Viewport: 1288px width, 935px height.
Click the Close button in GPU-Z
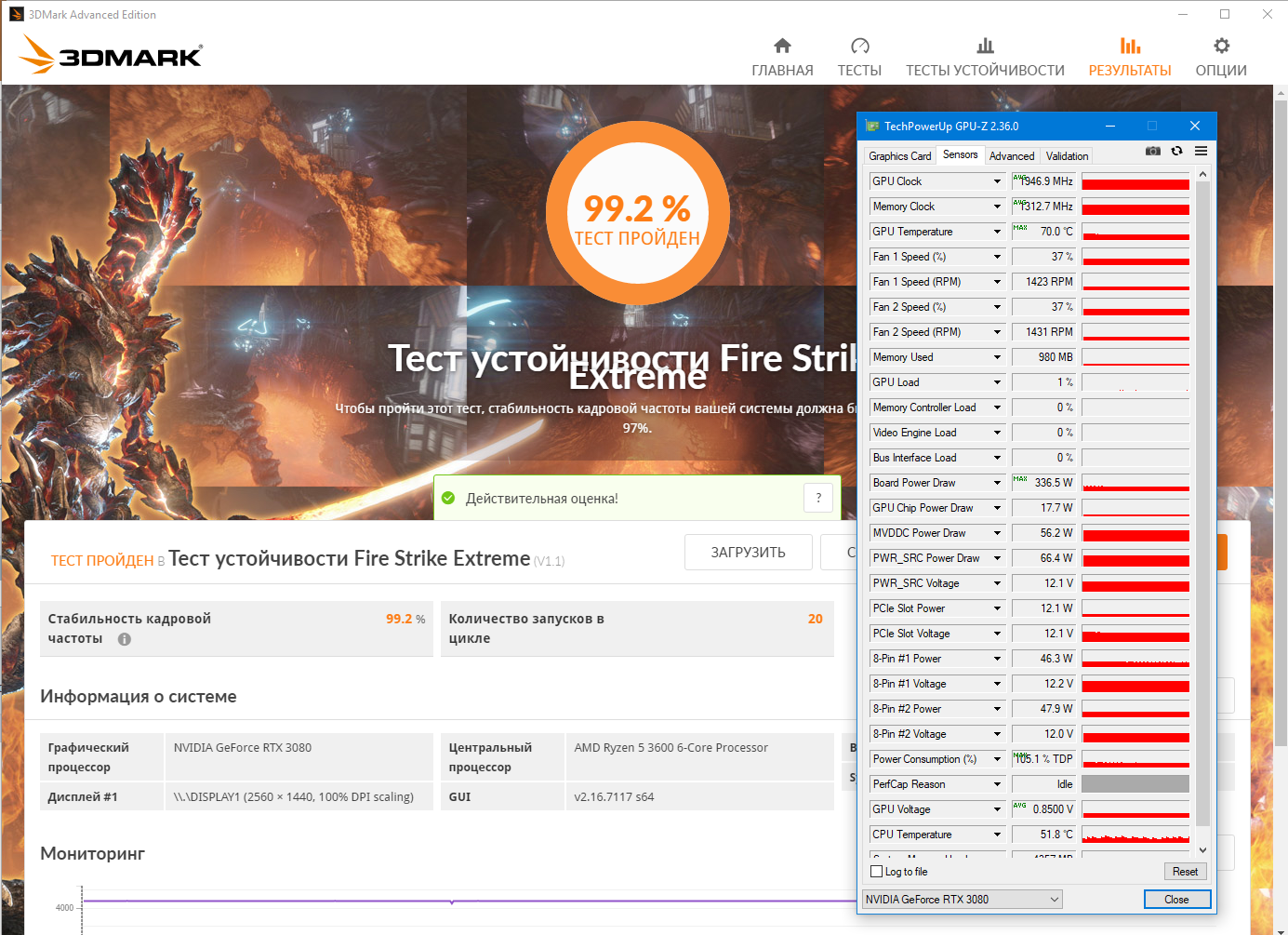pyautogui.click(x=1176, y=900)
